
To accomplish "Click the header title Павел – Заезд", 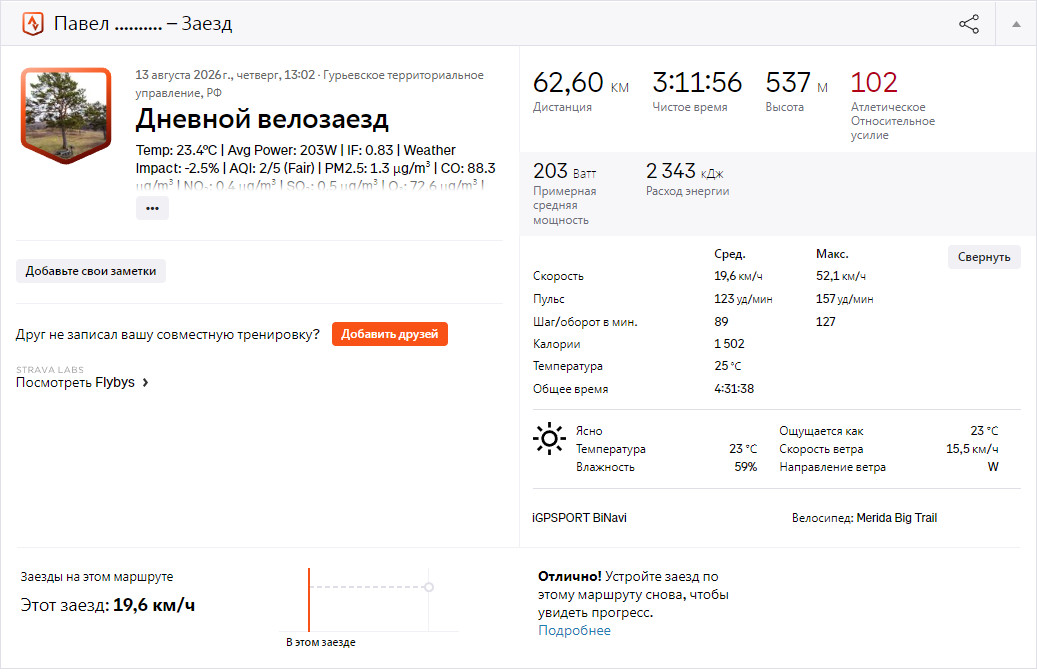I will [143, 24].
